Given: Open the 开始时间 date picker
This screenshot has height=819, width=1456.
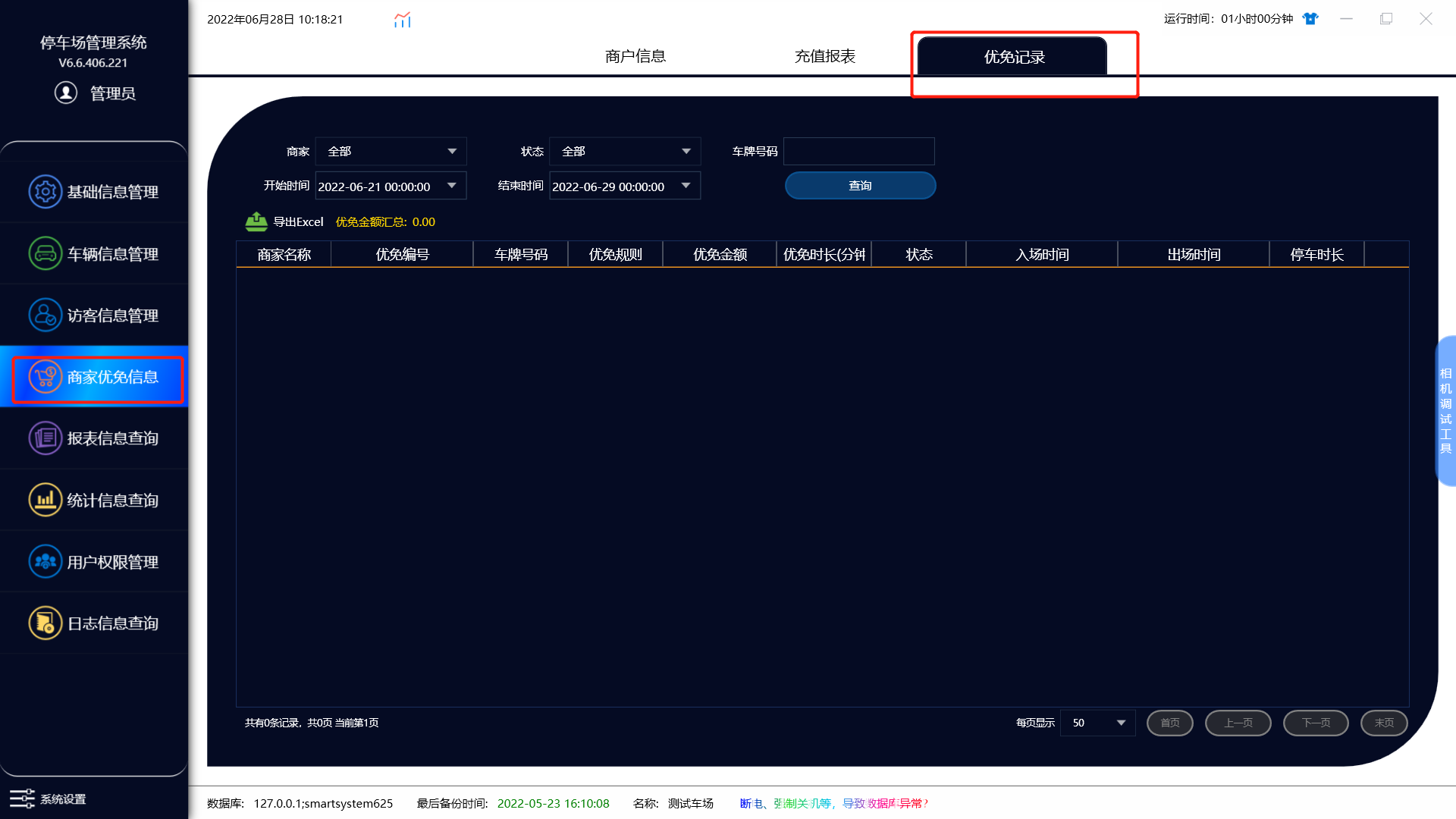Looking at the screenshot, I should point(391,186).
